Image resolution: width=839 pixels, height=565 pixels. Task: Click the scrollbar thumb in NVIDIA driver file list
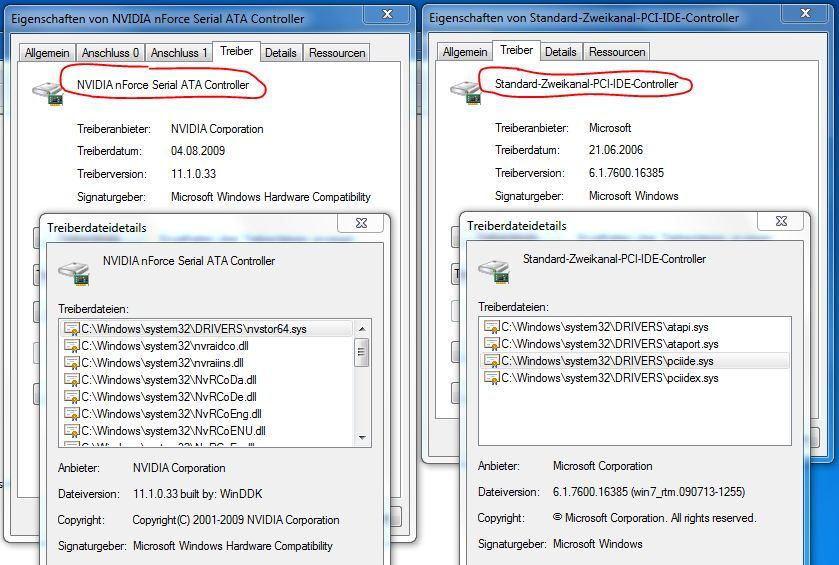362,352
